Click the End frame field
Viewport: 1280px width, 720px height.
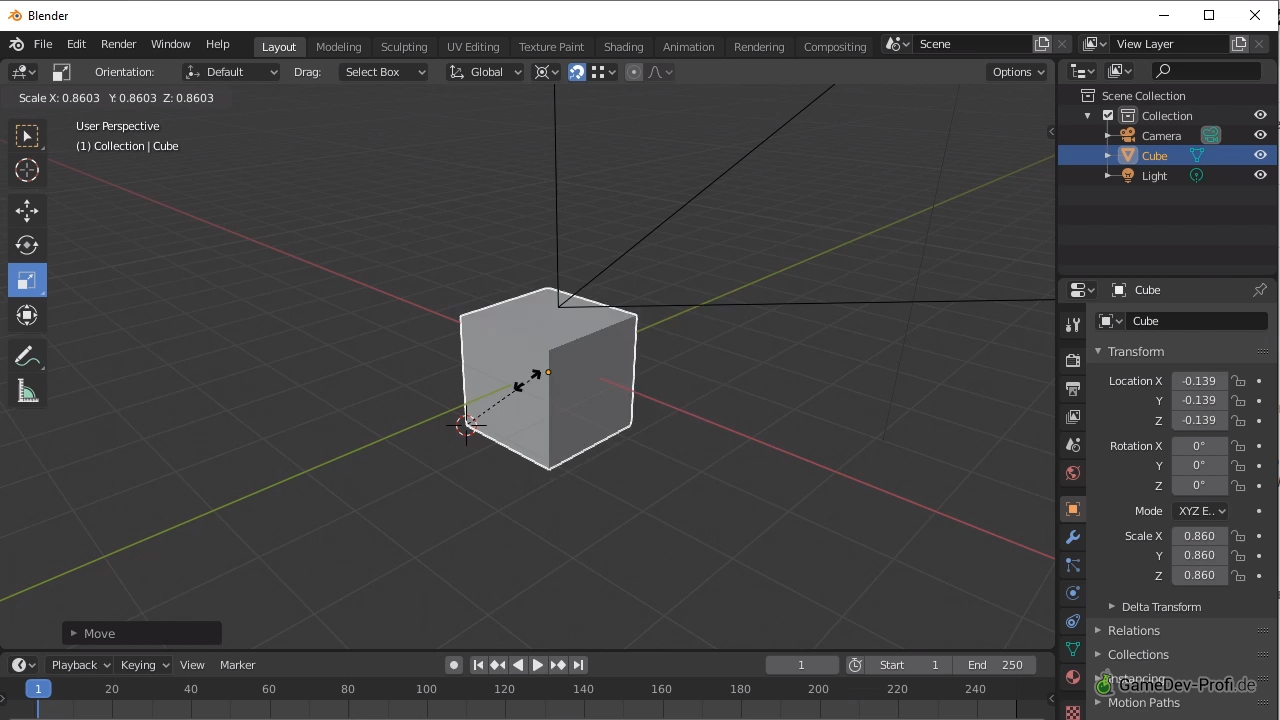click(x=995, y=665)
